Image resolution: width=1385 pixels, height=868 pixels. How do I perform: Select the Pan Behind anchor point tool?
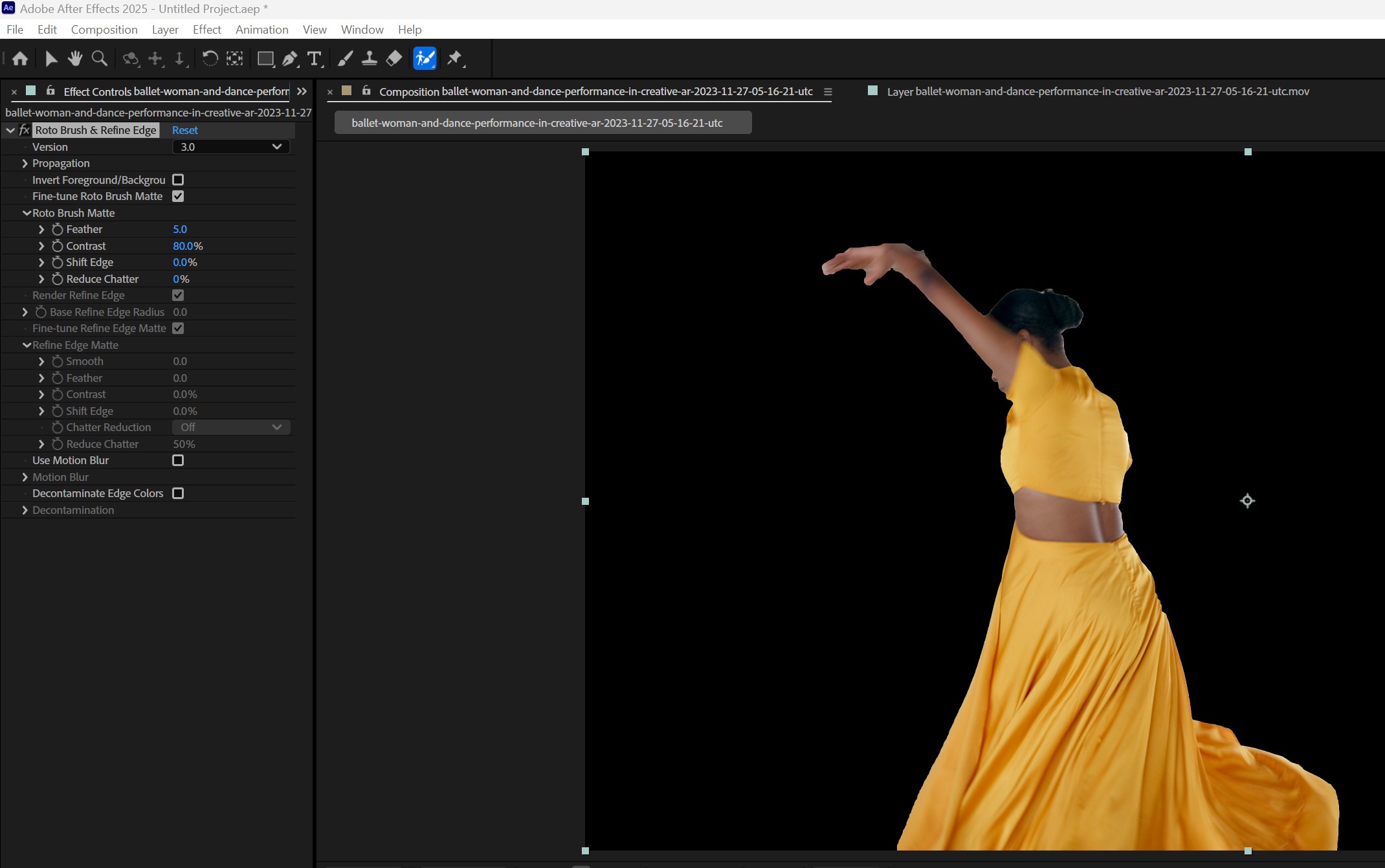pyautogui.click(x=234, y=59)
